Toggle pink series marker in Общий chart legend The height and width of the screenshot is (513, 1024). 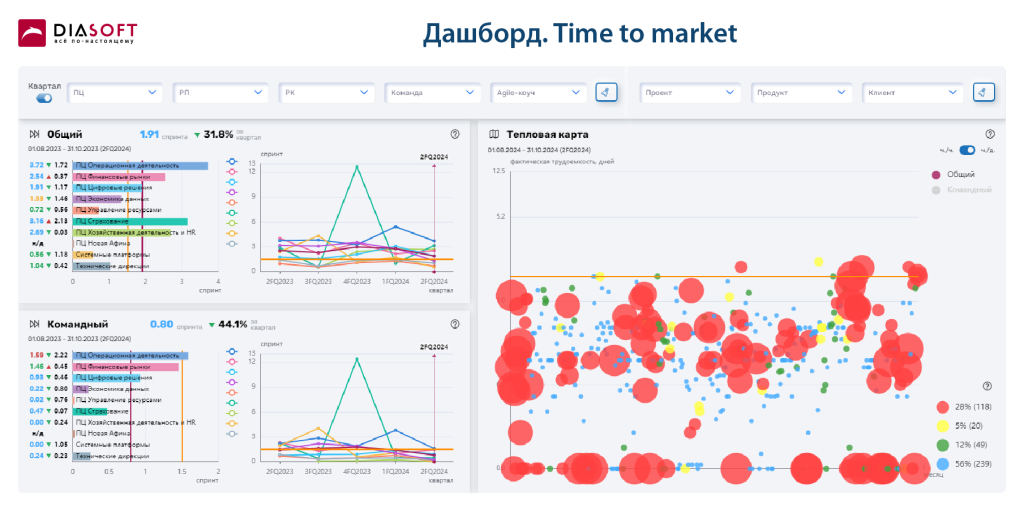232,172
